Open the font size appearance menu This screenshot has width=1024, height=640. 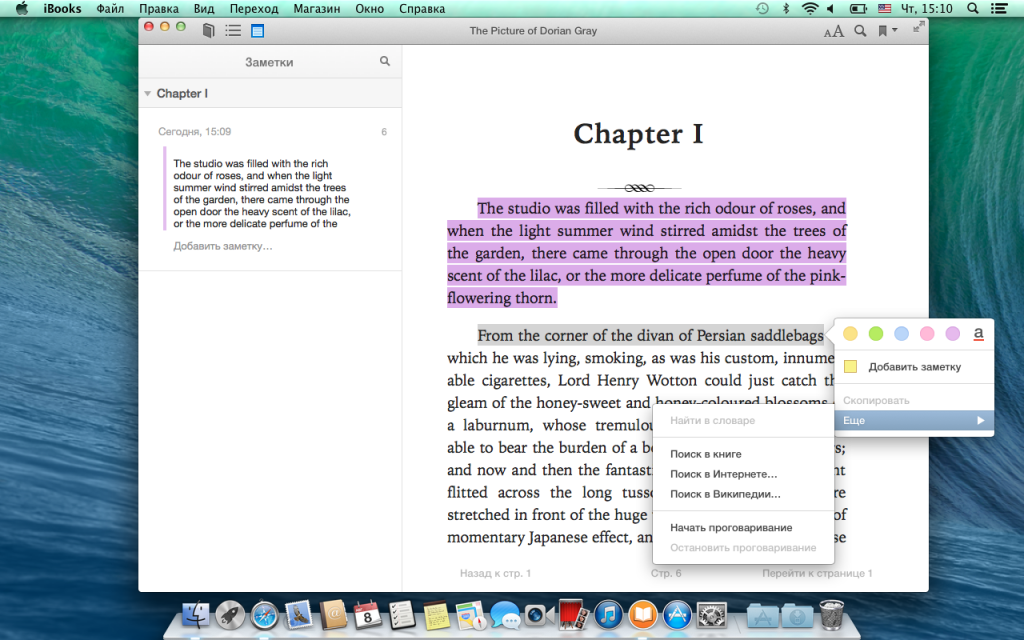pos(833,31)
